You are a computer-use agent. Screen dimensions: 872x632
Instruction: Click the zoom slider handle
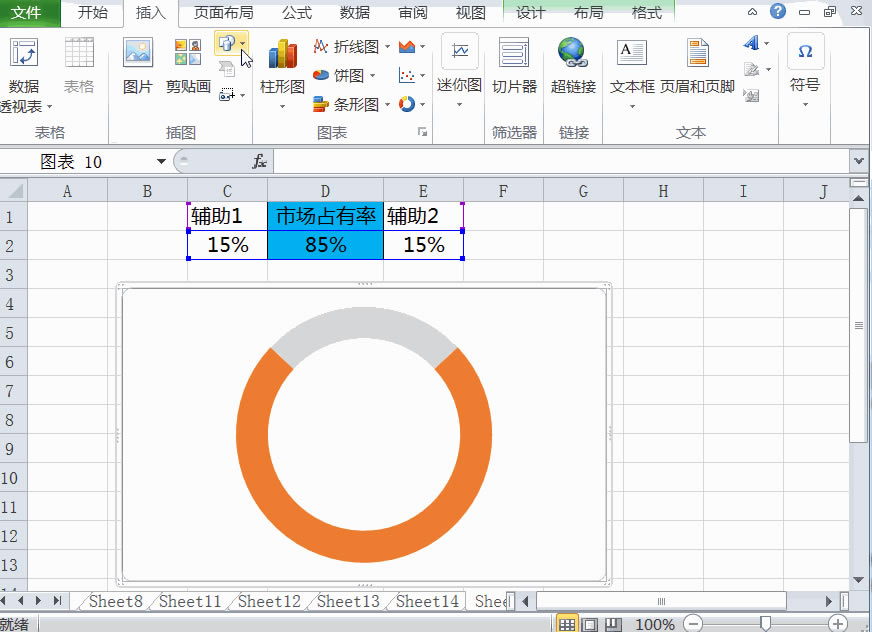pyautogui.click(x=765, y=624)
